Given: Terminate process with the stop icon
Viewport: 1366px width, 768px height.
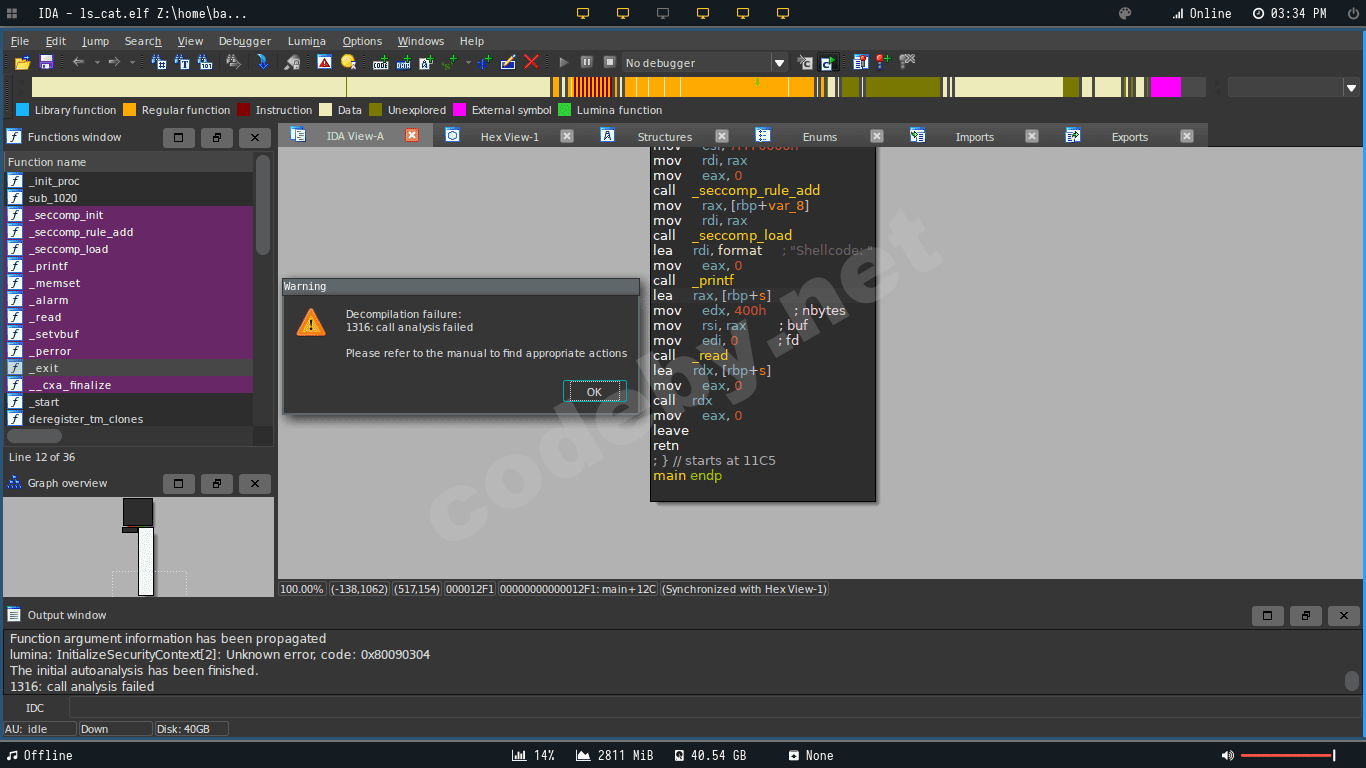Looking at the screenshot, I should 609,62.
